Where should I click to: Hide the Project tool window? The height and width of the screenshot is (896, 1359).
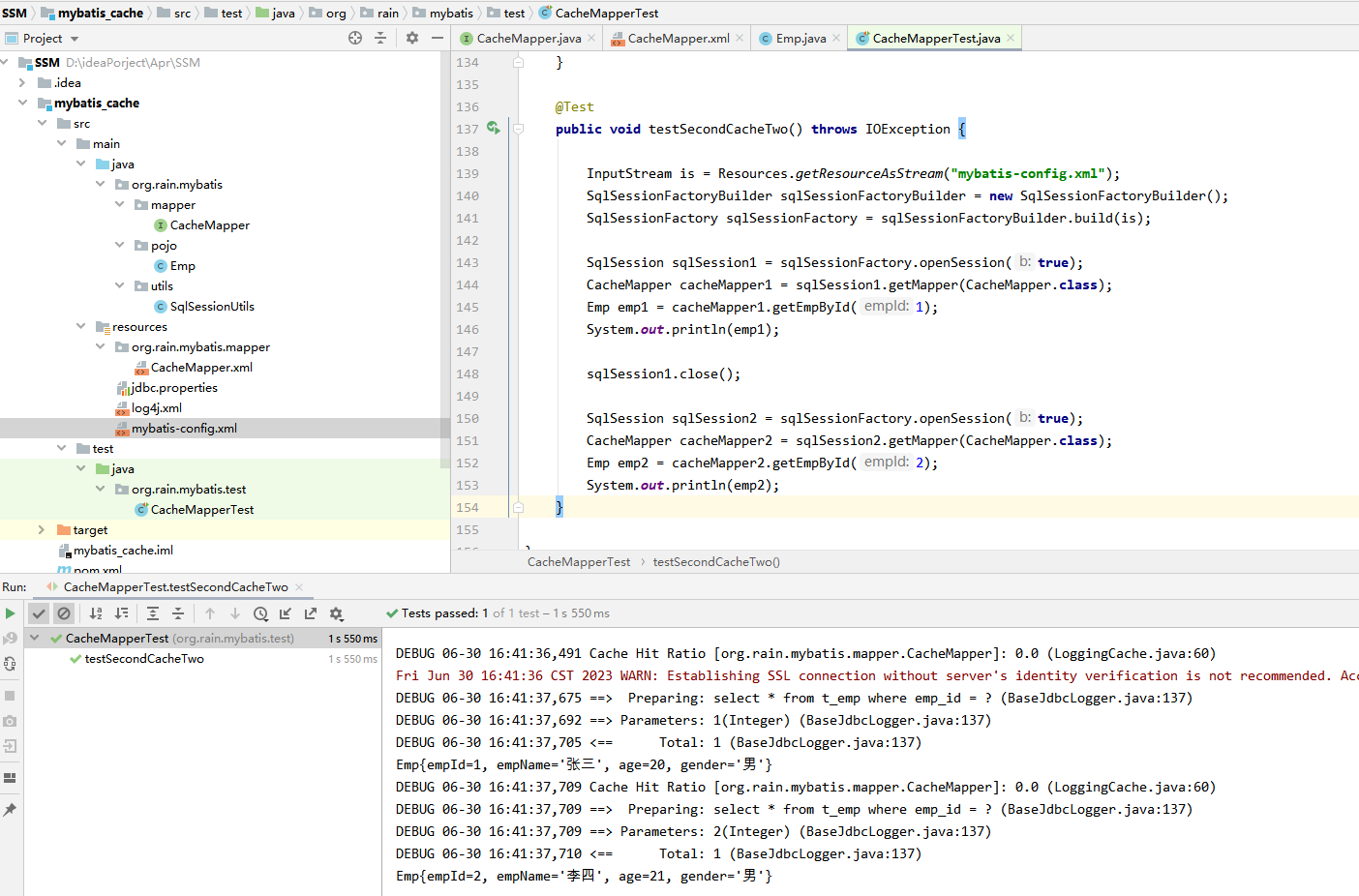click(438, 38)
